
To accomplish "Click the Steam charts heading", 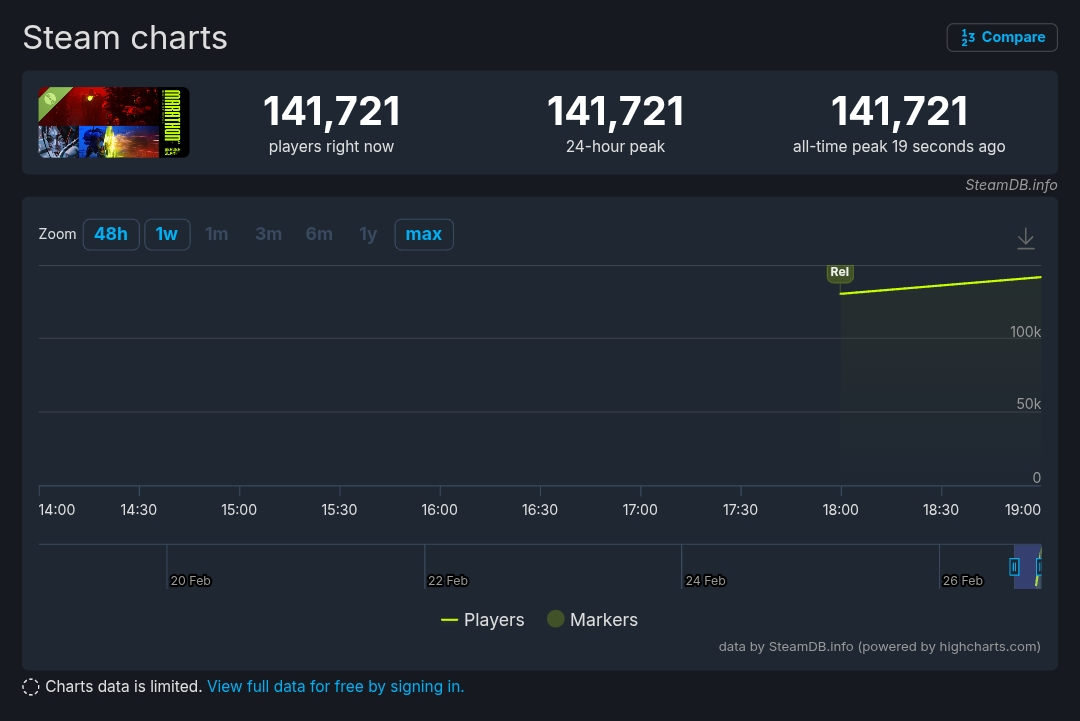I will pos(125,37).
